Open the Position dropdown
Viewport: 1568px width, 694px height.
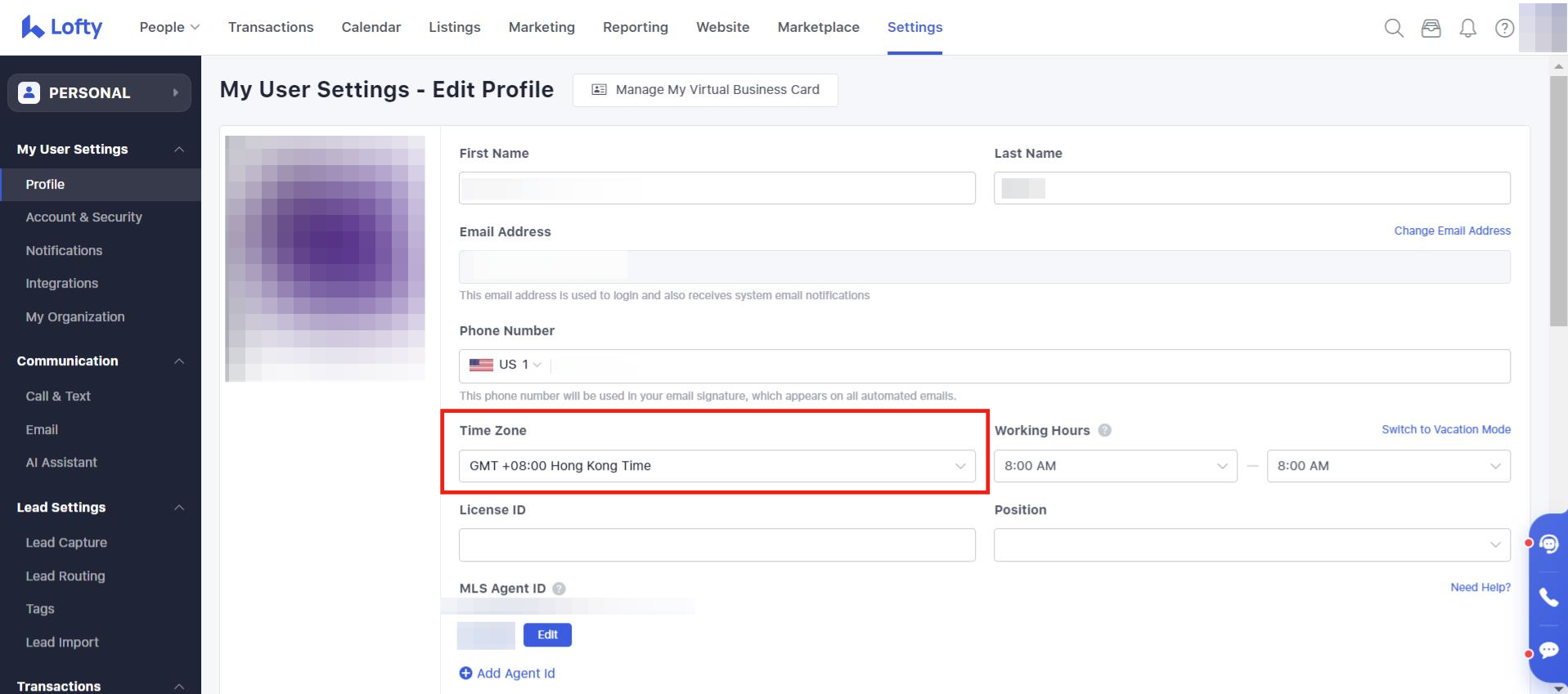1251,545
